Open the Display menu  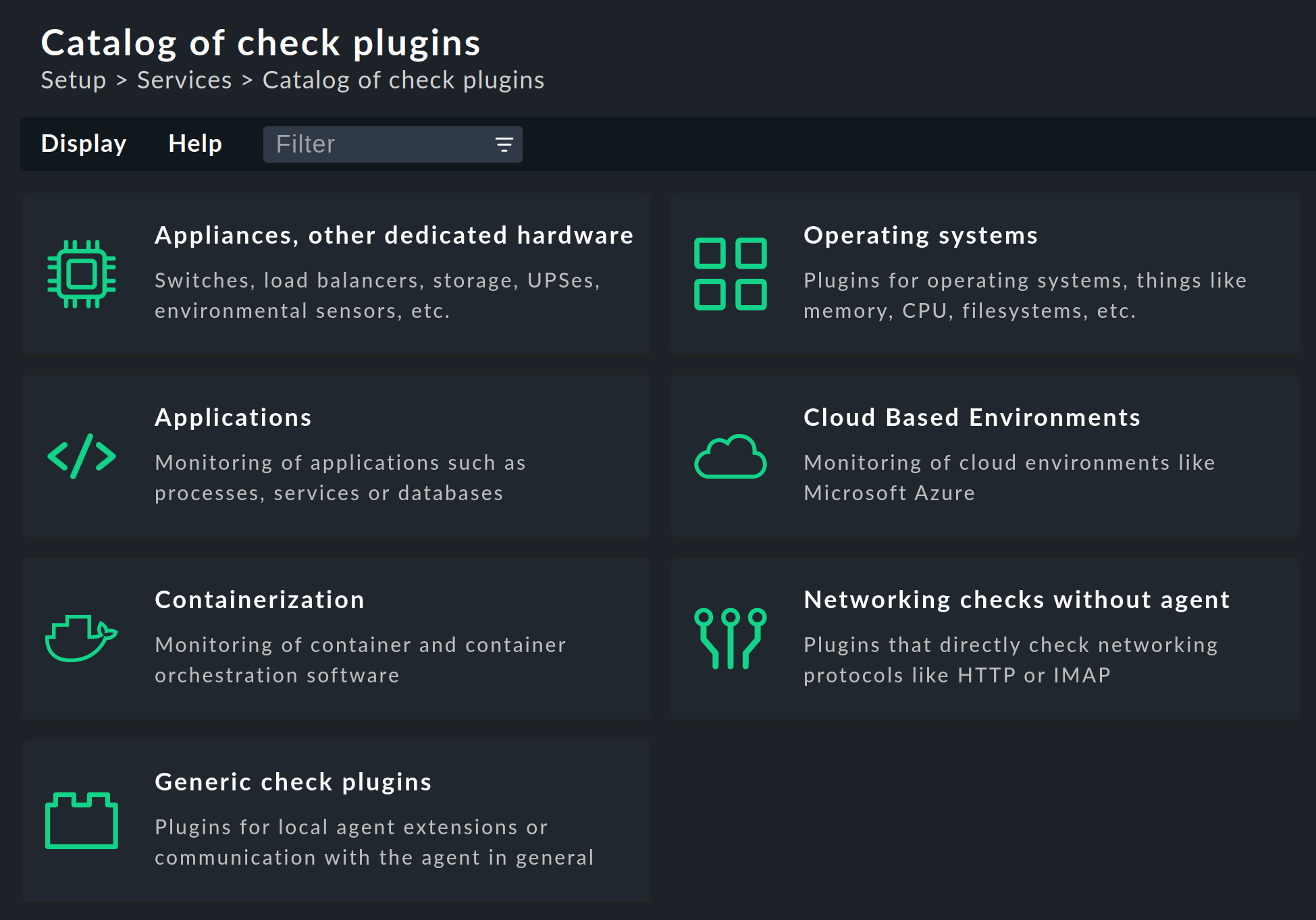(x=83, y=143)
